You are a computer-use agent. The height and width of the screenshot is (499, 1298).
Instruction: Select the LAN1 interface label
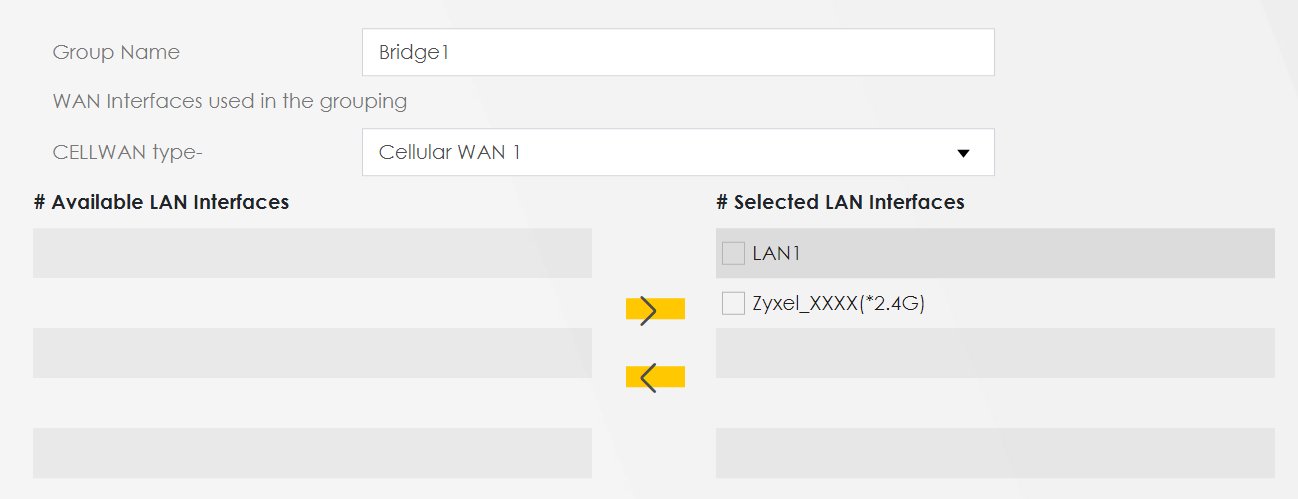(777, 254)
